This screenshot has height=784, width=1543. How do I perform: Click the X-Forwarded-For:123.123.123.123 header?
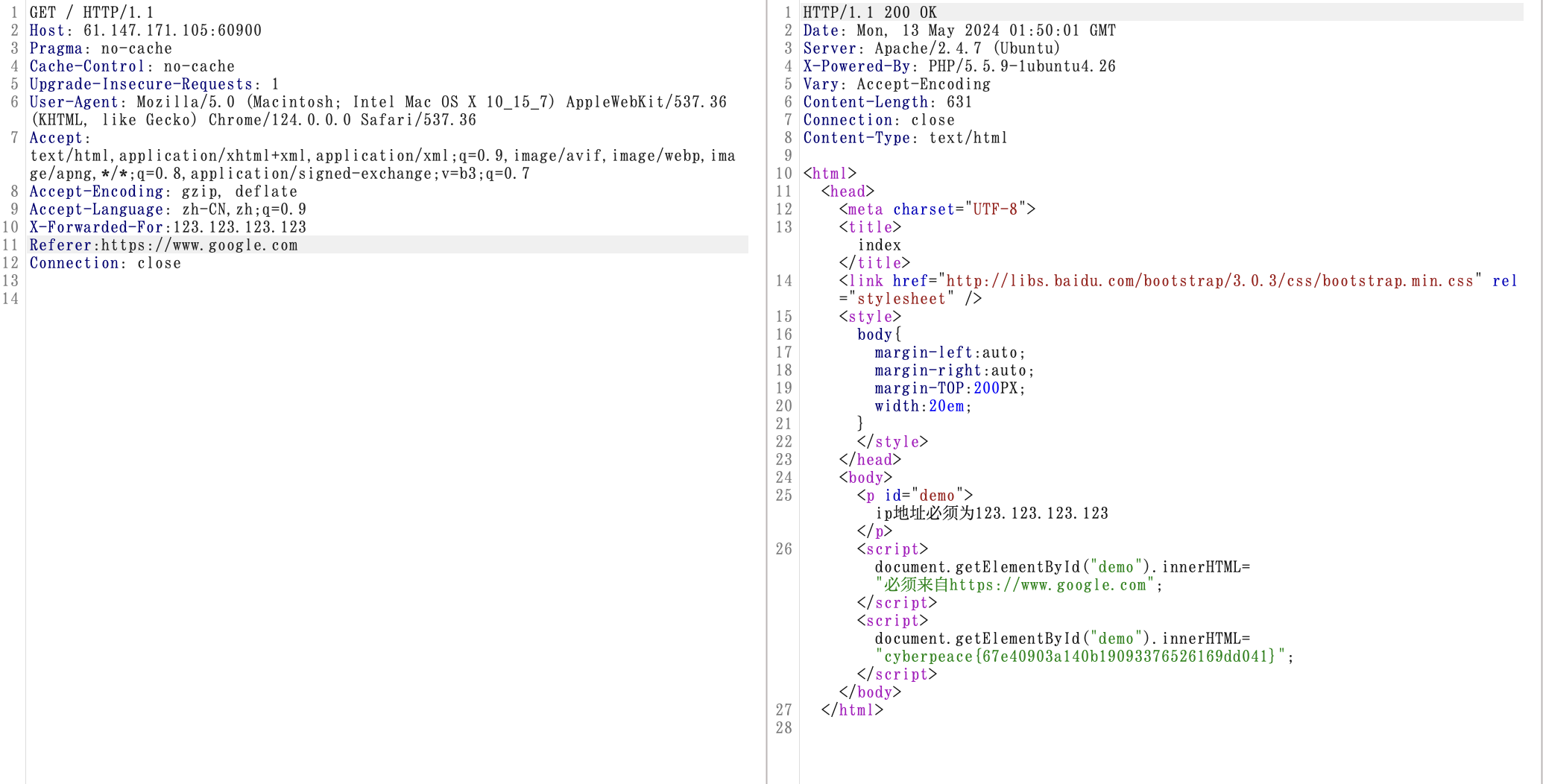click(168, 227)
